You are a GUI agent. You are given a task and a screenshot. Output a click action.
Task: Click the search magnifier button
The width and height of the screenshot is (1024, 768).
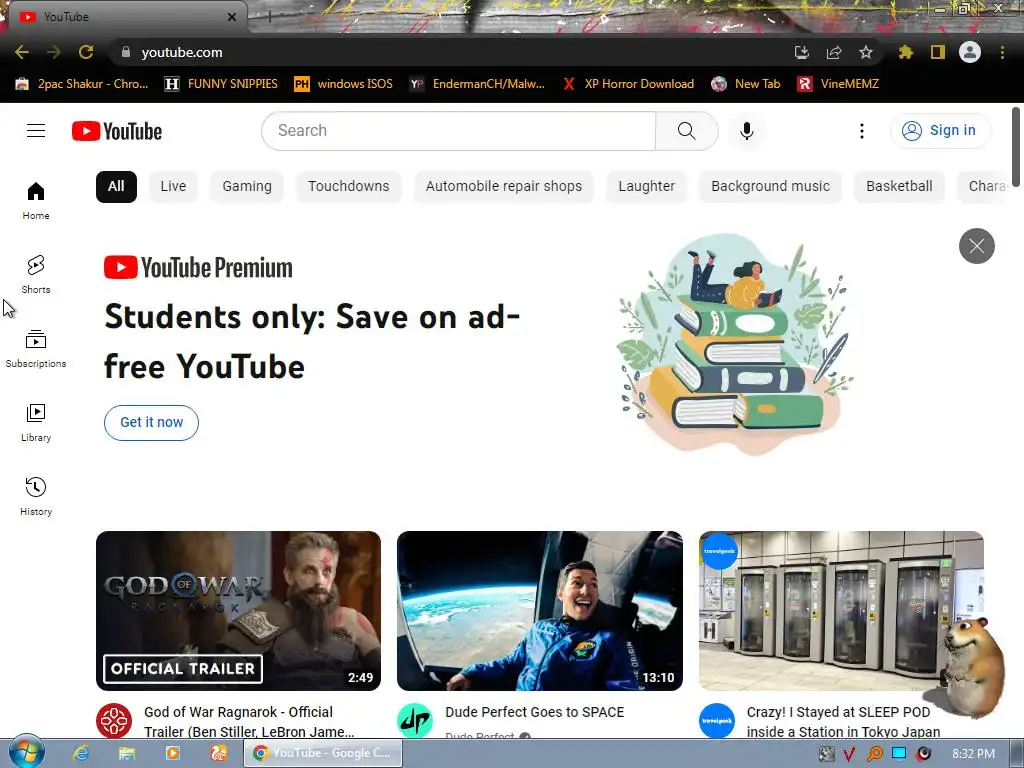coord(686,131)
